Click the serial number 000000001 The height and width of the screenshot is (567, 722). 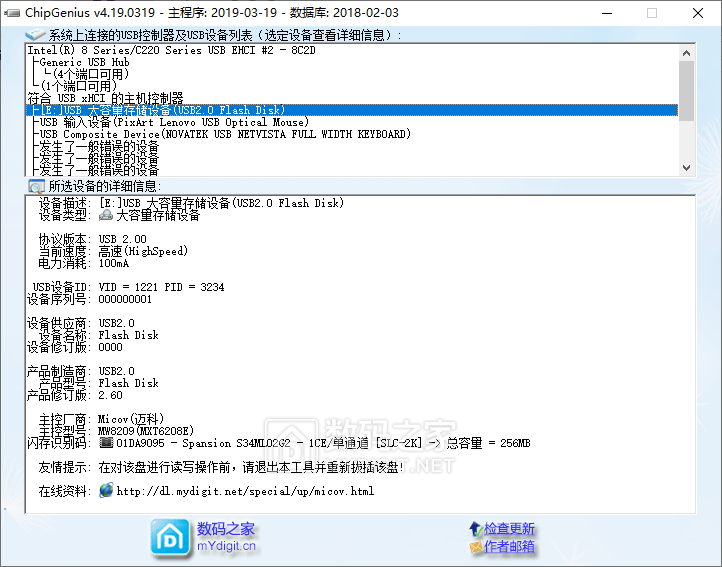(x=125, y=299)
